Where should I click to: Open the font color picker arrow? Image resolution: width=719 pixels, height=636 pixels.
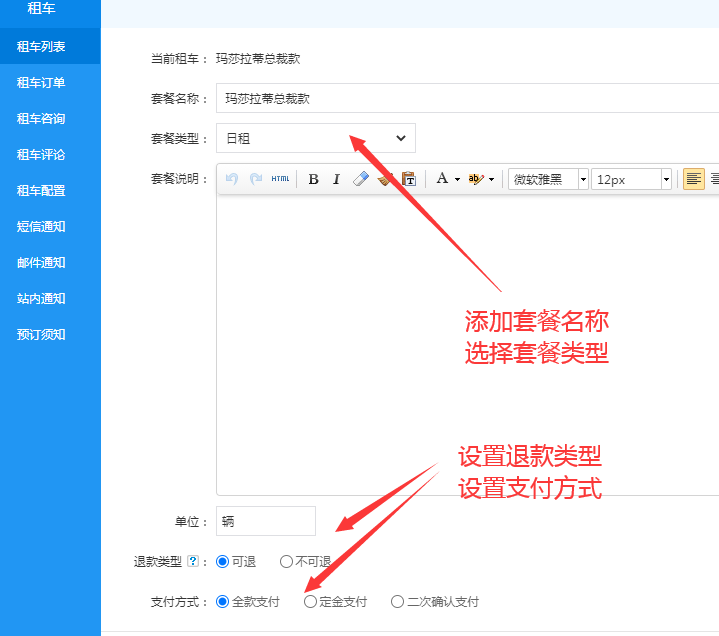(x=457, y=180)
